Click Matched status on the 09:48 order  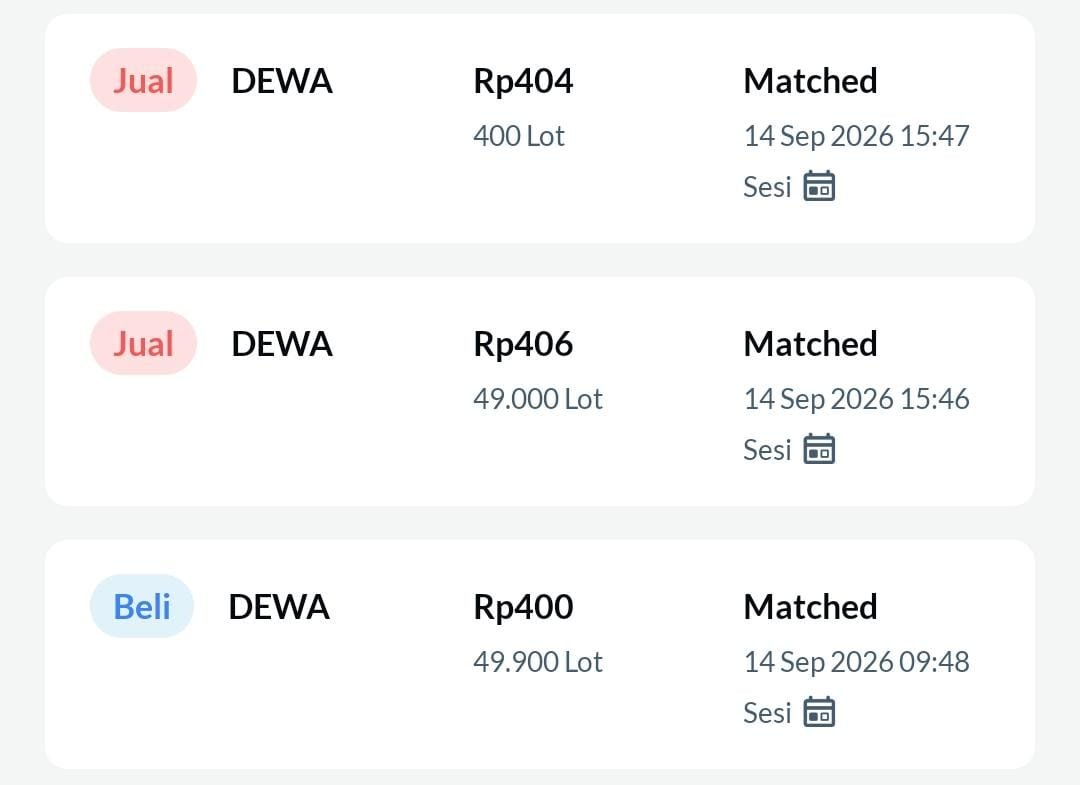tap(811, 607)
